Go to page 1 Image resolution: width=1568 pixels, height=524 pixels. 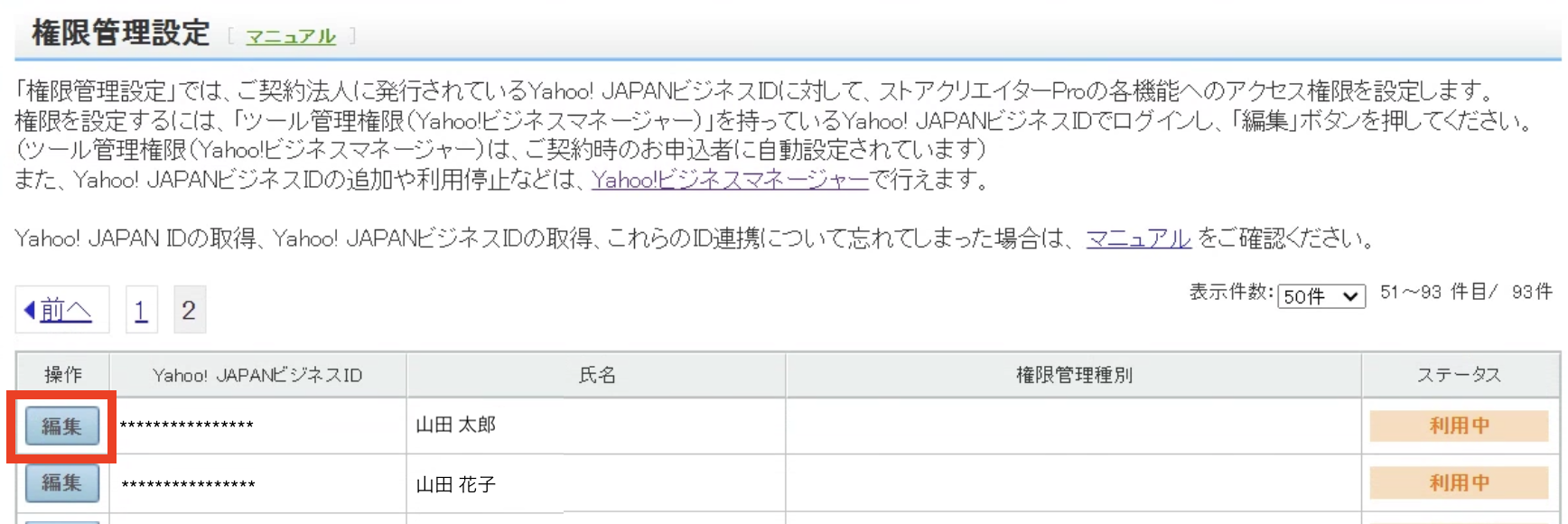141,310
